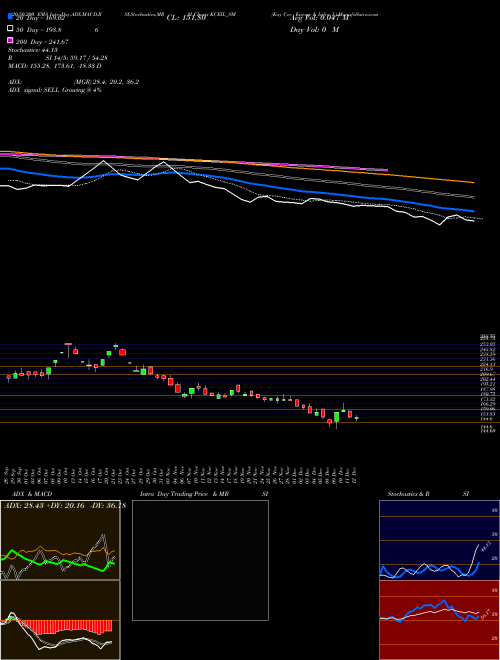This screenshot has height=660, width=500.
Task: Click the 'ADX signal: SELL' text
Action: [x=34, y=90]
